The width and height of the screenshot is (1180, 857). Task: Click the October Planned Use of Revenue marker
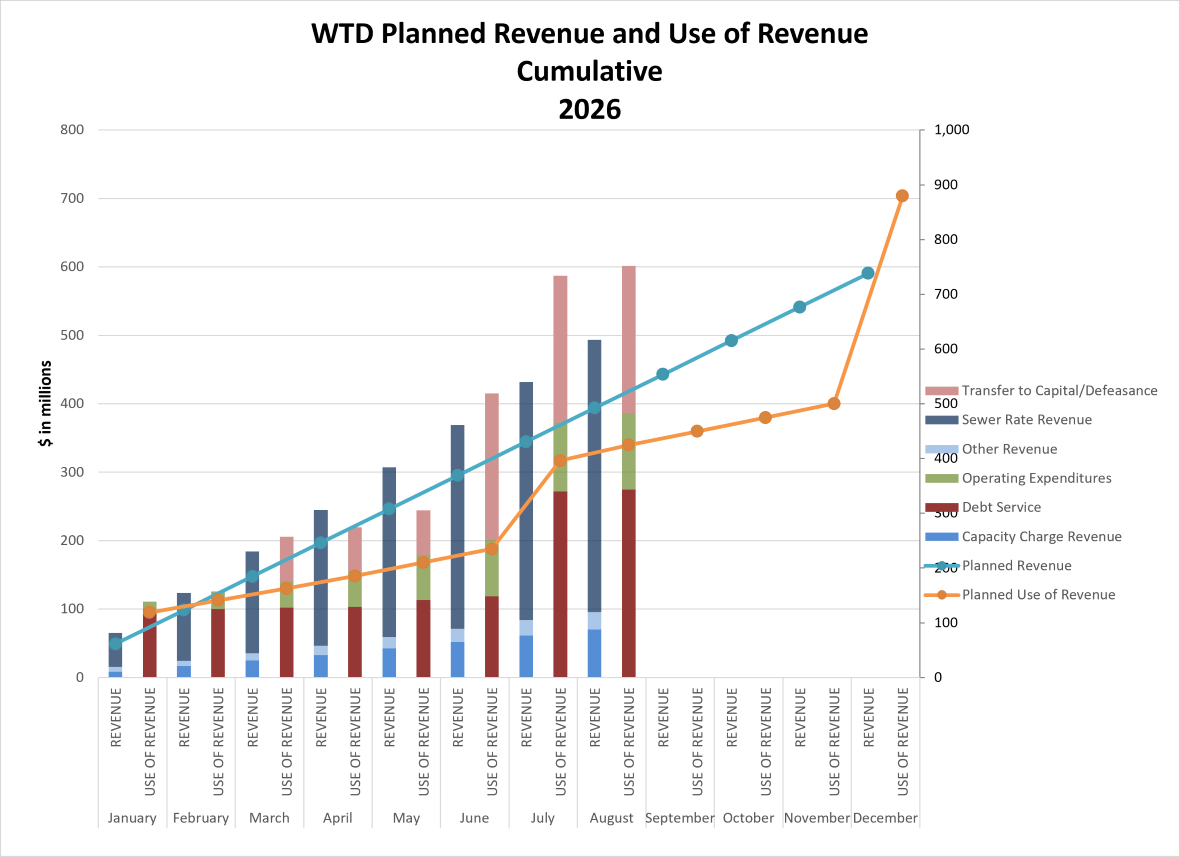click(765, 418)
